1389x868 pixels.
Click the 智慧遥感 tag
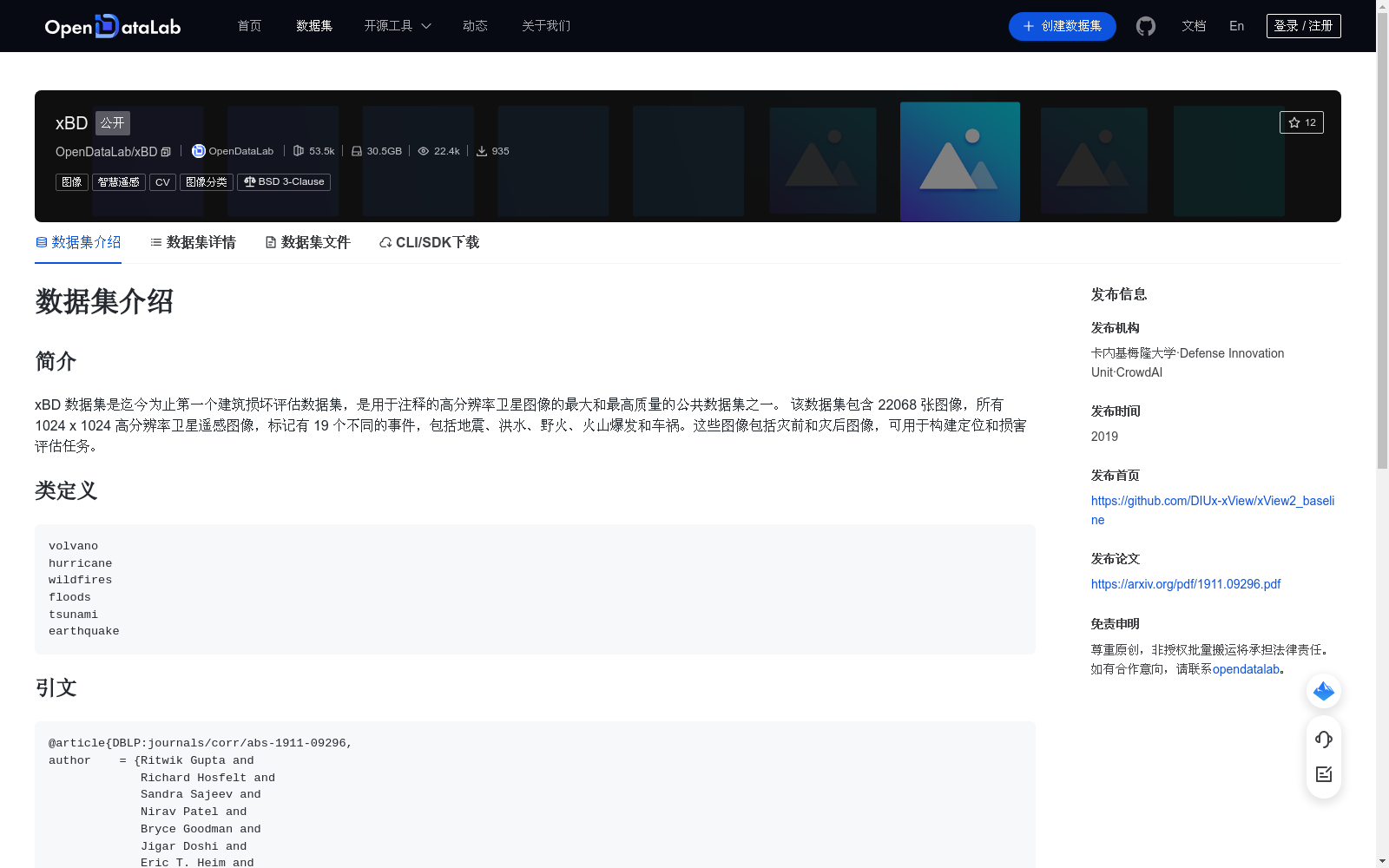pyautogui.click(x=119, y=182)
